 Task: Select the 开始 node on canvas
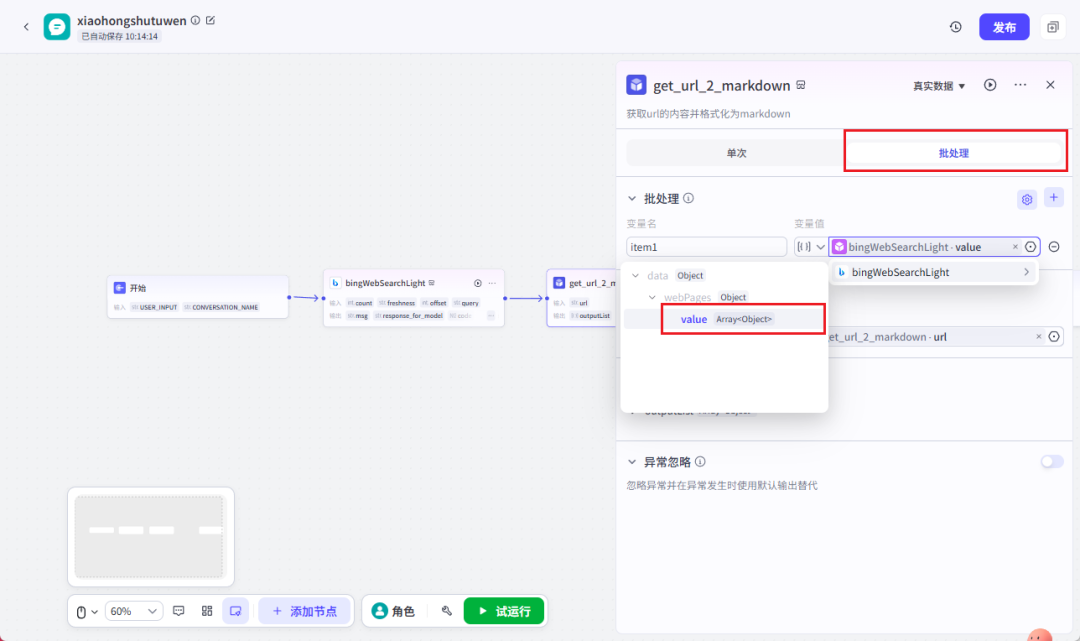click(x=198, y=297)
